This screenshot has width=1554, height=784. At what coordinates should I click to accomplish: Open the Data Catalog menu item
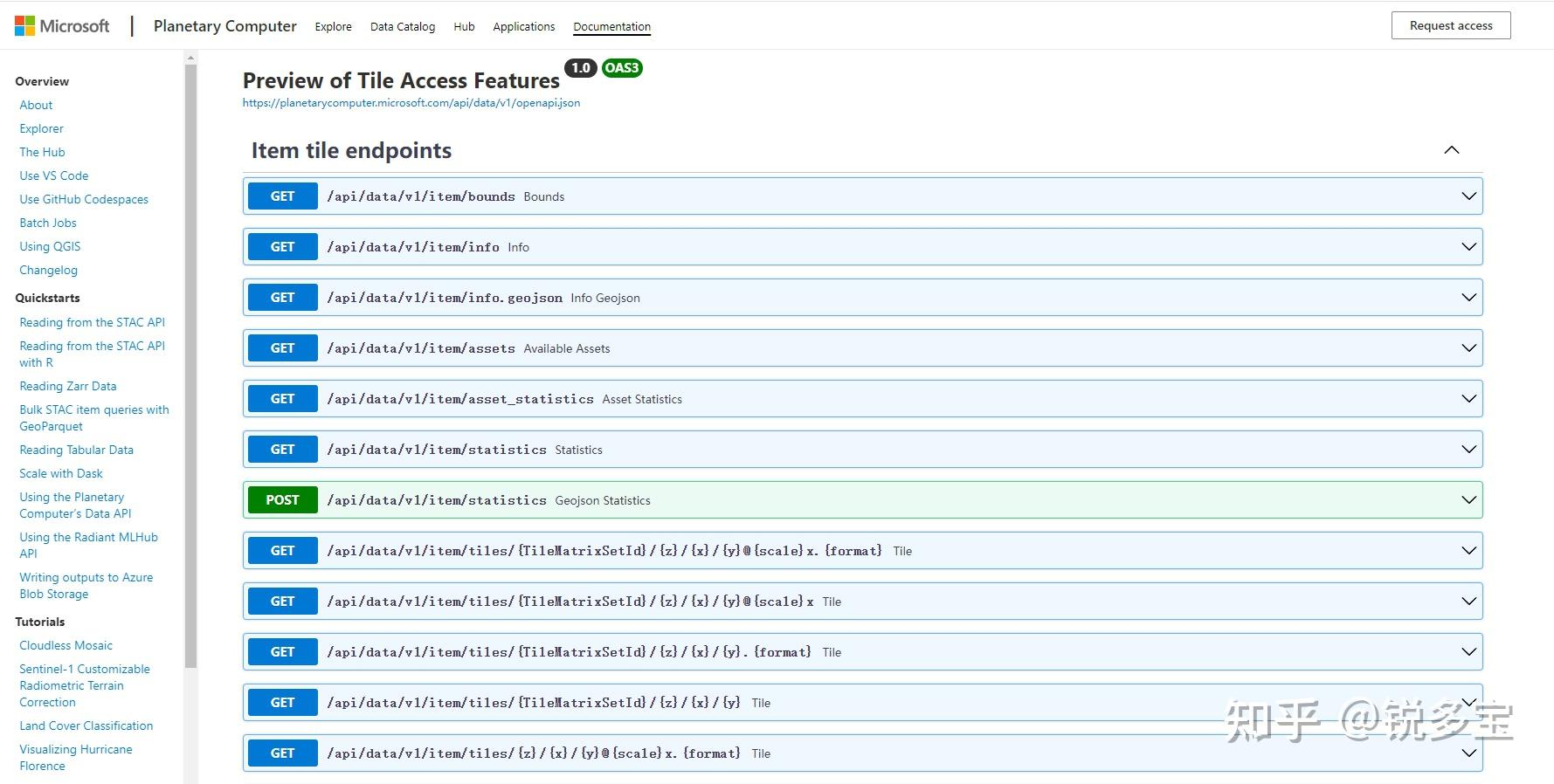(403, 27)
